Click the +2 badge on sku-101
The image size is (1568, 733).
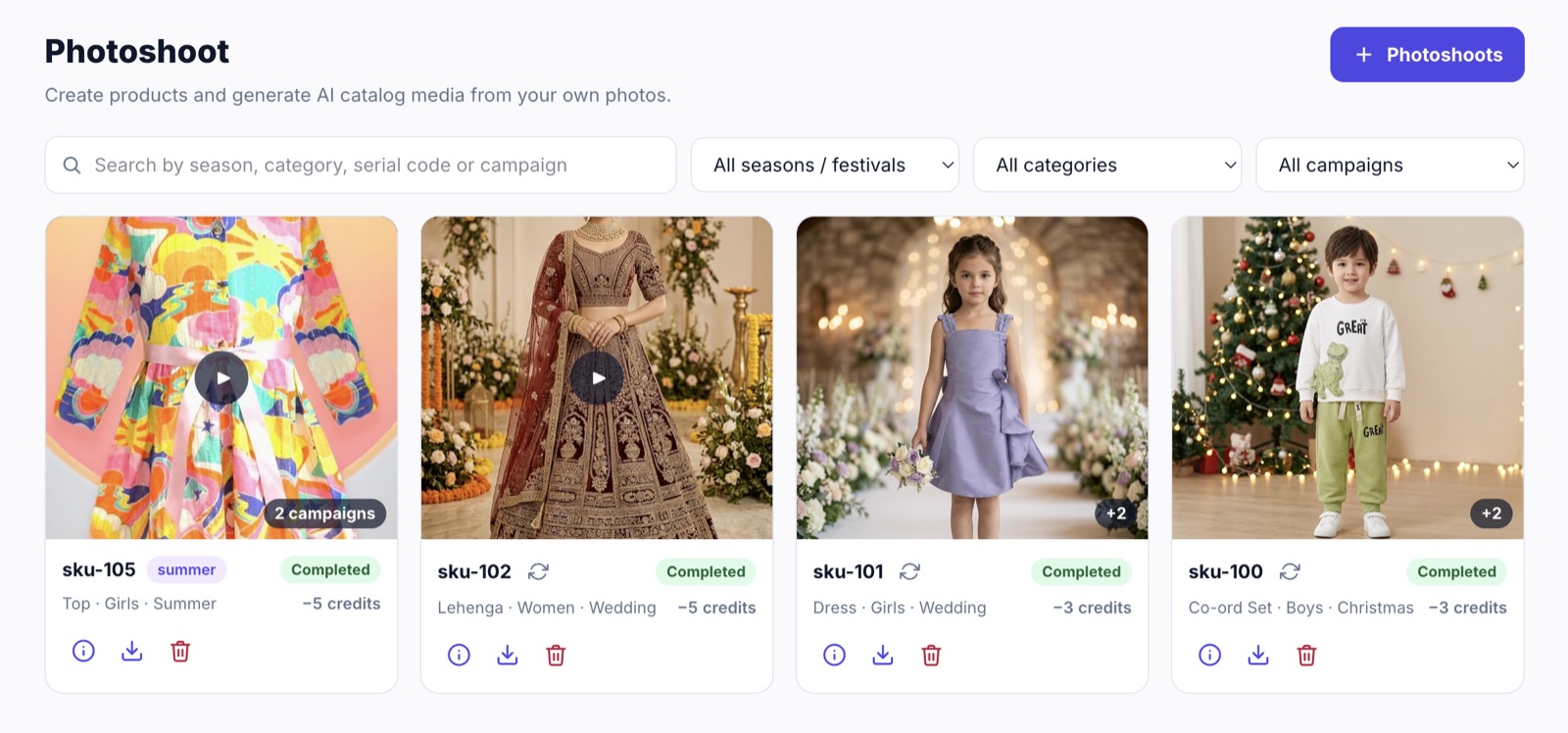coord(1115,513)
